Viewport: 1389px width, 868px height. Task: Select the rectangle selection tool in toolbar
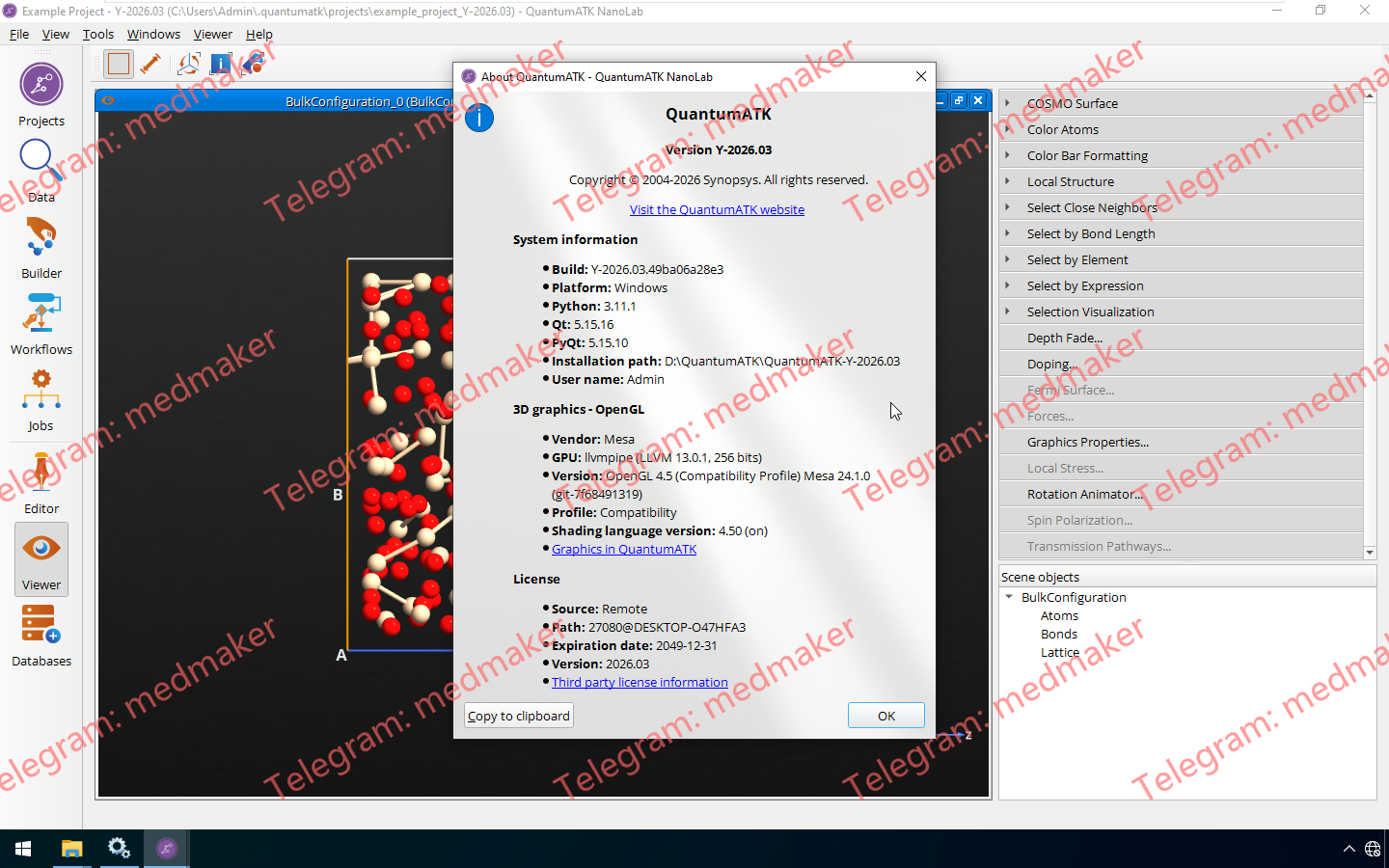tap(119, 64)
